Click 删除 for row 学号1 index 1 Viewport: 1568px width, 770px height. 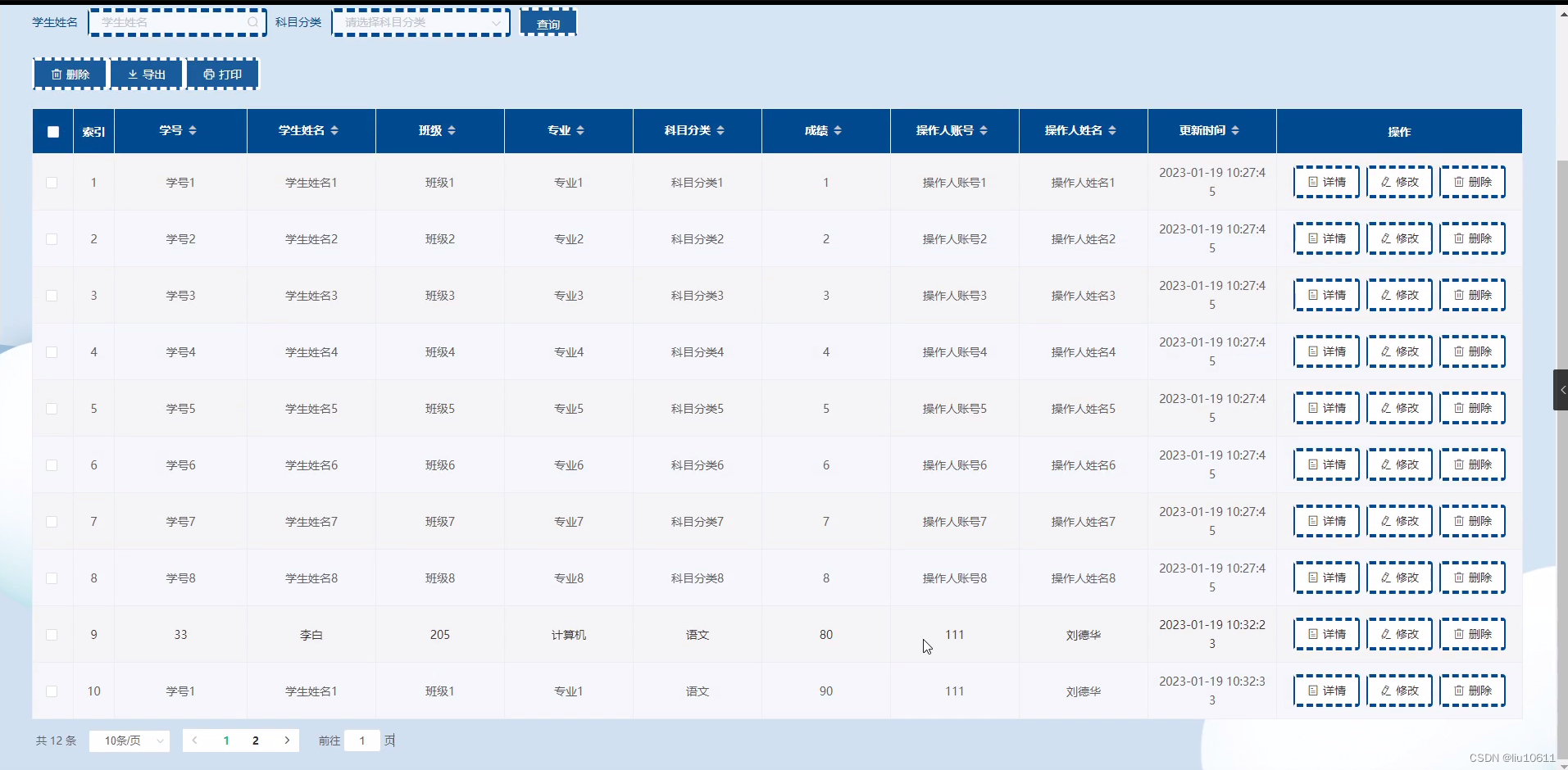[1473, 182]
